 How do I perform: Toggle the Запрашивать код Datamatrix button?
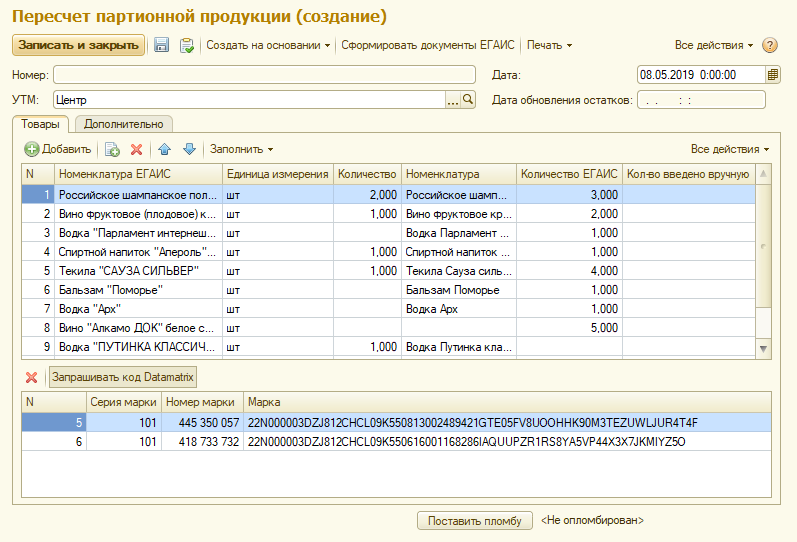[124, 377]
